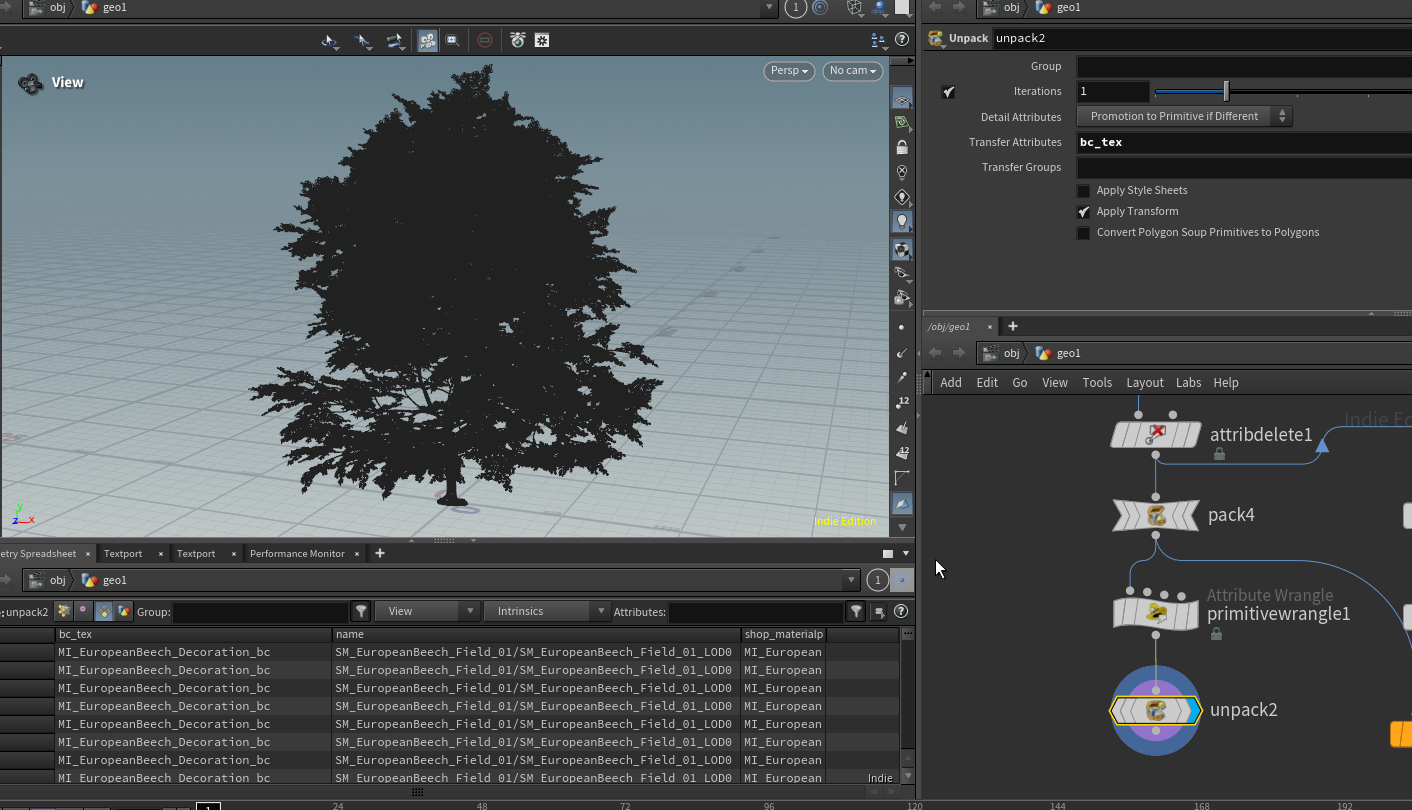Disable the Iterations checkbox
The width and height of the screenshot is (1412, 810).
pyautogui.click(x=948, y=92)
